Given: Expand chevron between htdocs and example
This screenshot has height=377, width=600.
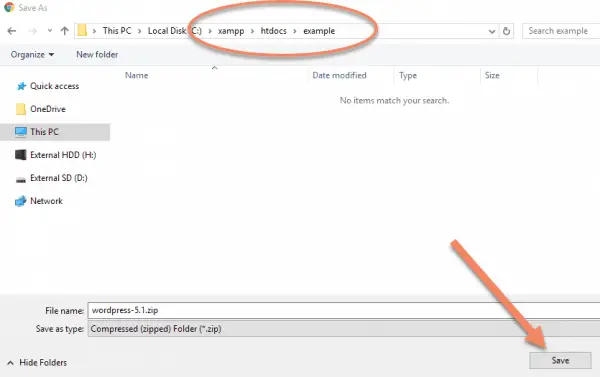Looking at the screenshot, I should pos(295,31).
